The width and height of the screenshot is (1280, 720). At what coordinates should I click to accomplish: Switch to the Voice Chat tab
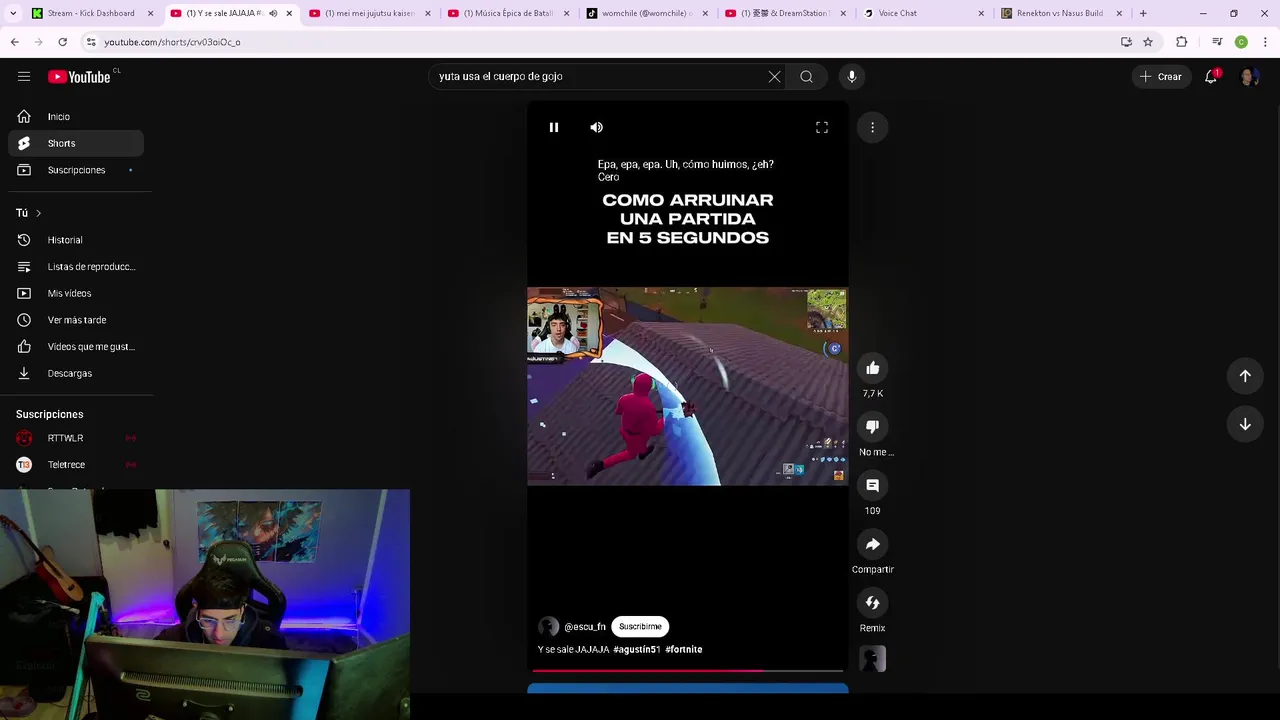(924, 13)
